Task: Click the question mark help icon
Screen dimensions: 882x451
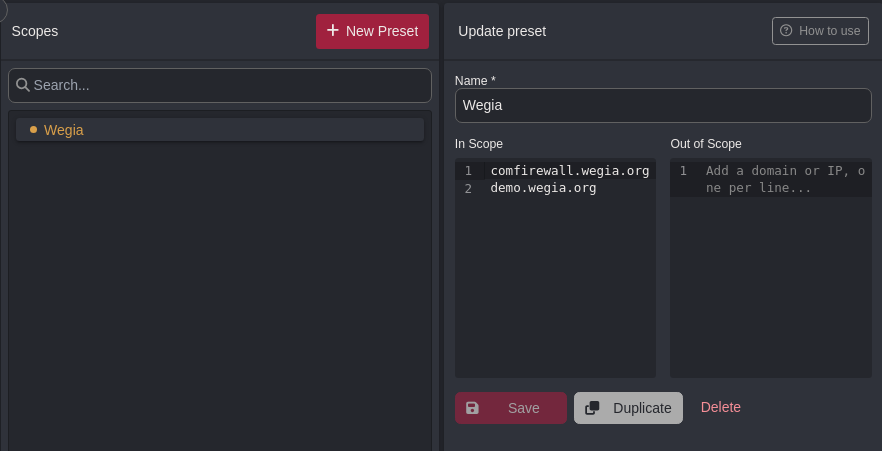Action: (x=786, y=30)
